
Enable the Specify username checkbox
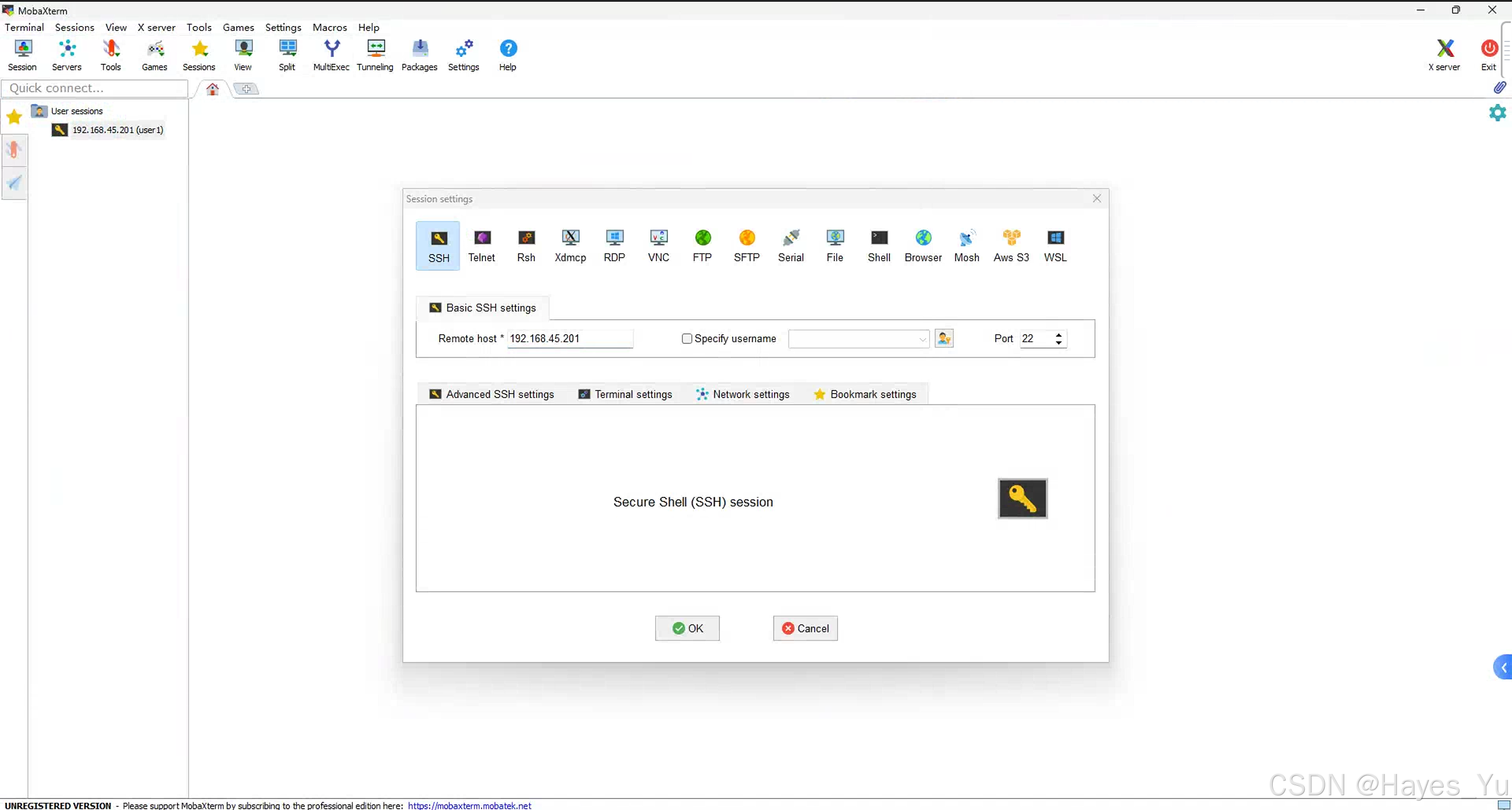(687, 339)
